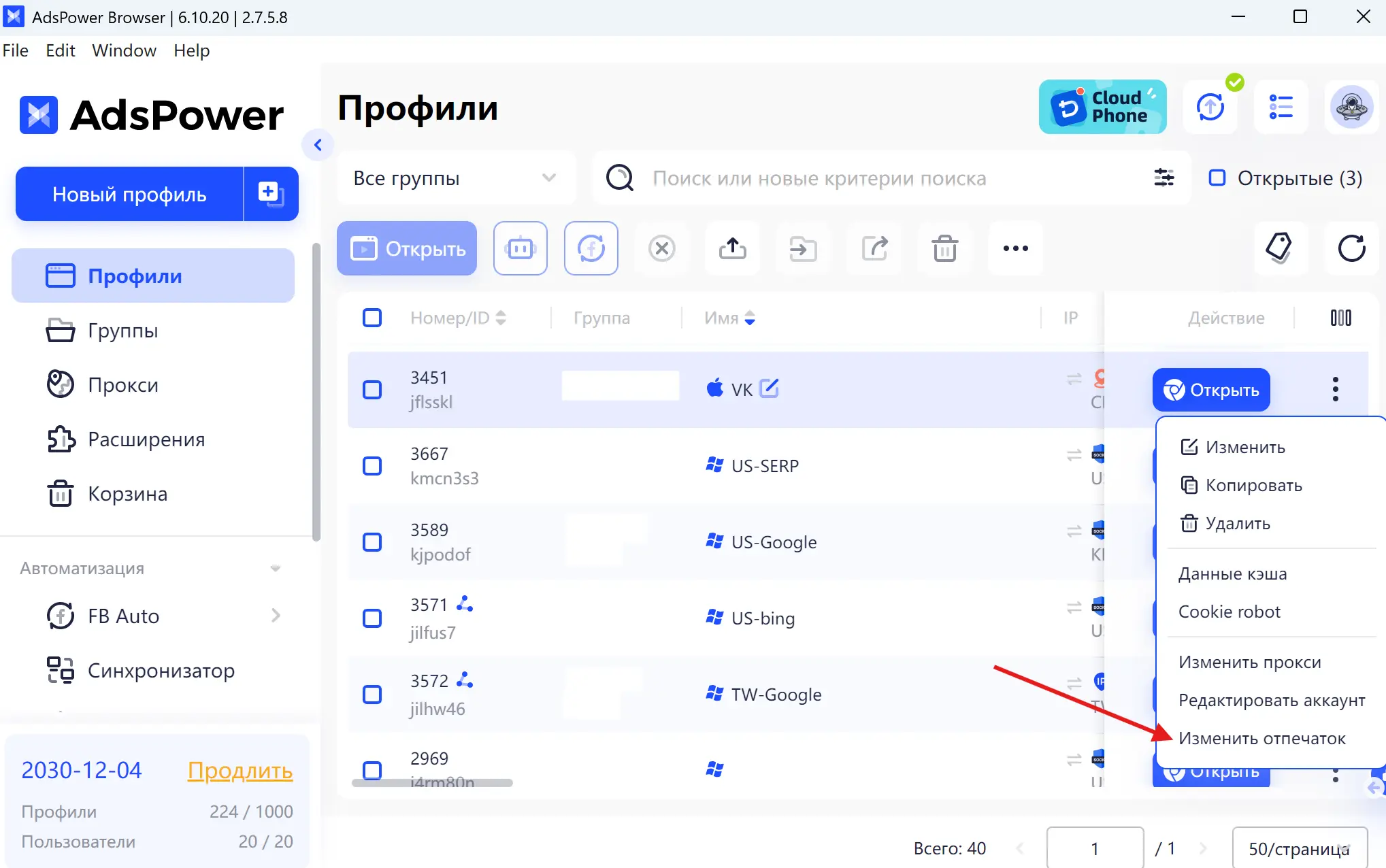Select Cookie robot from context menu
1386x868 pixels.
pos(1231,611)
